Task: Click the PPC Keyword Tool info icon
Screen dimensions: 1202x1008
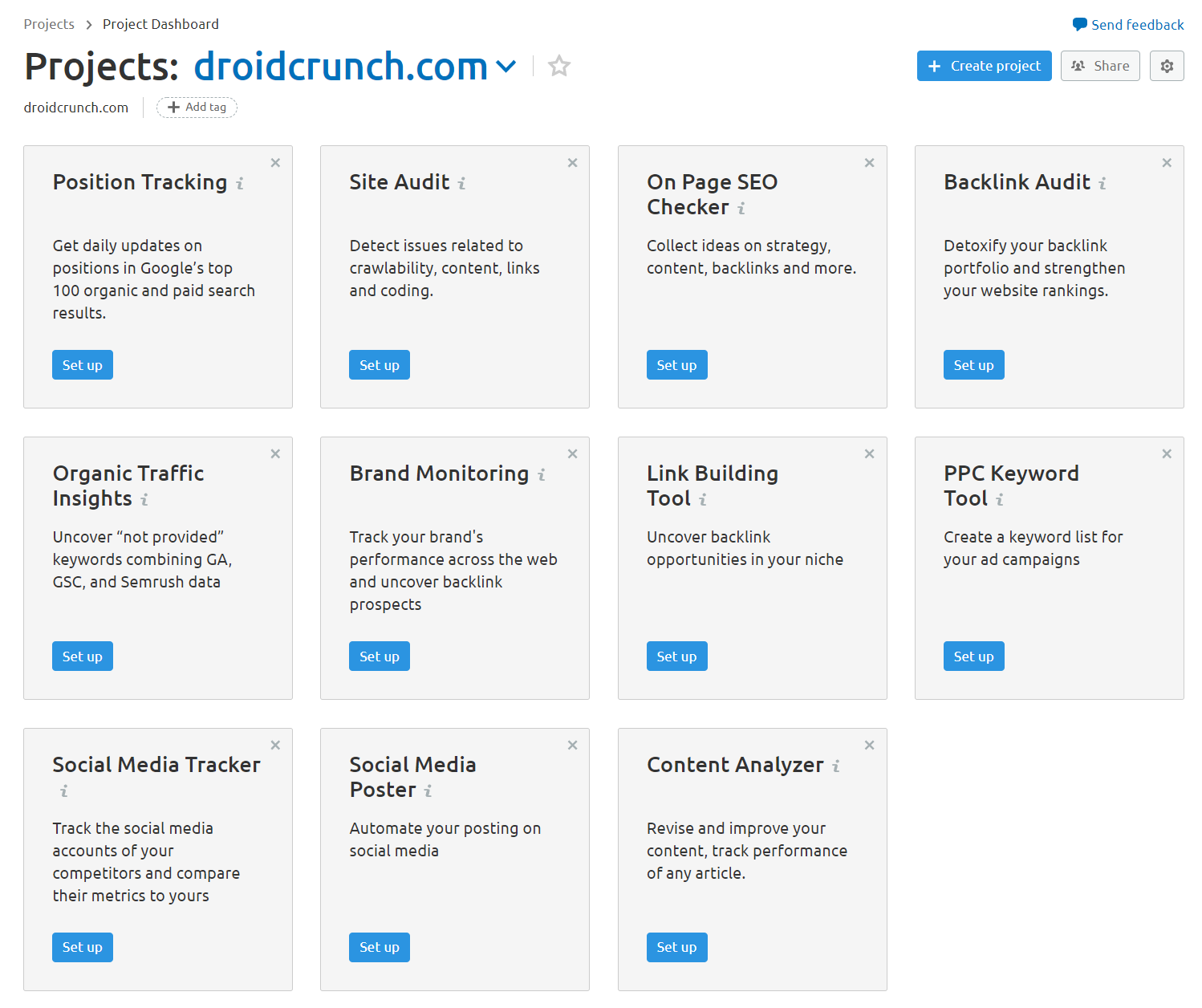Action: (1000, 500)
